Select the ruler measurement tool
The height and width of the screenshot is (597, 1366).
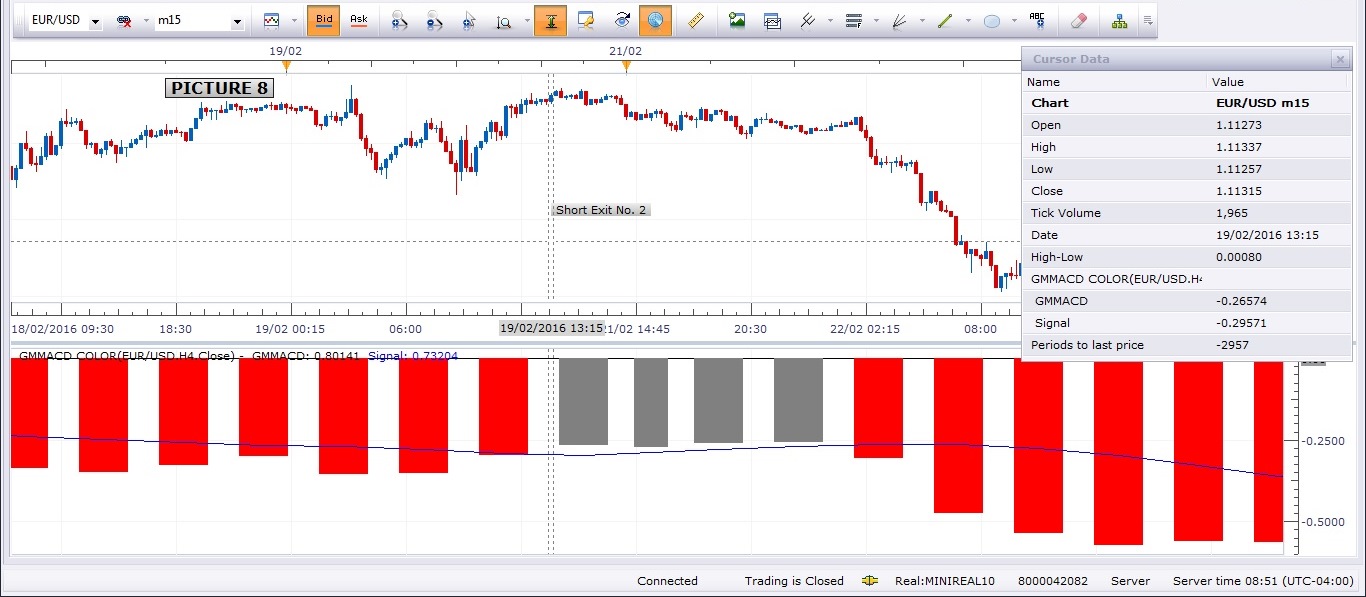point(697,20)
